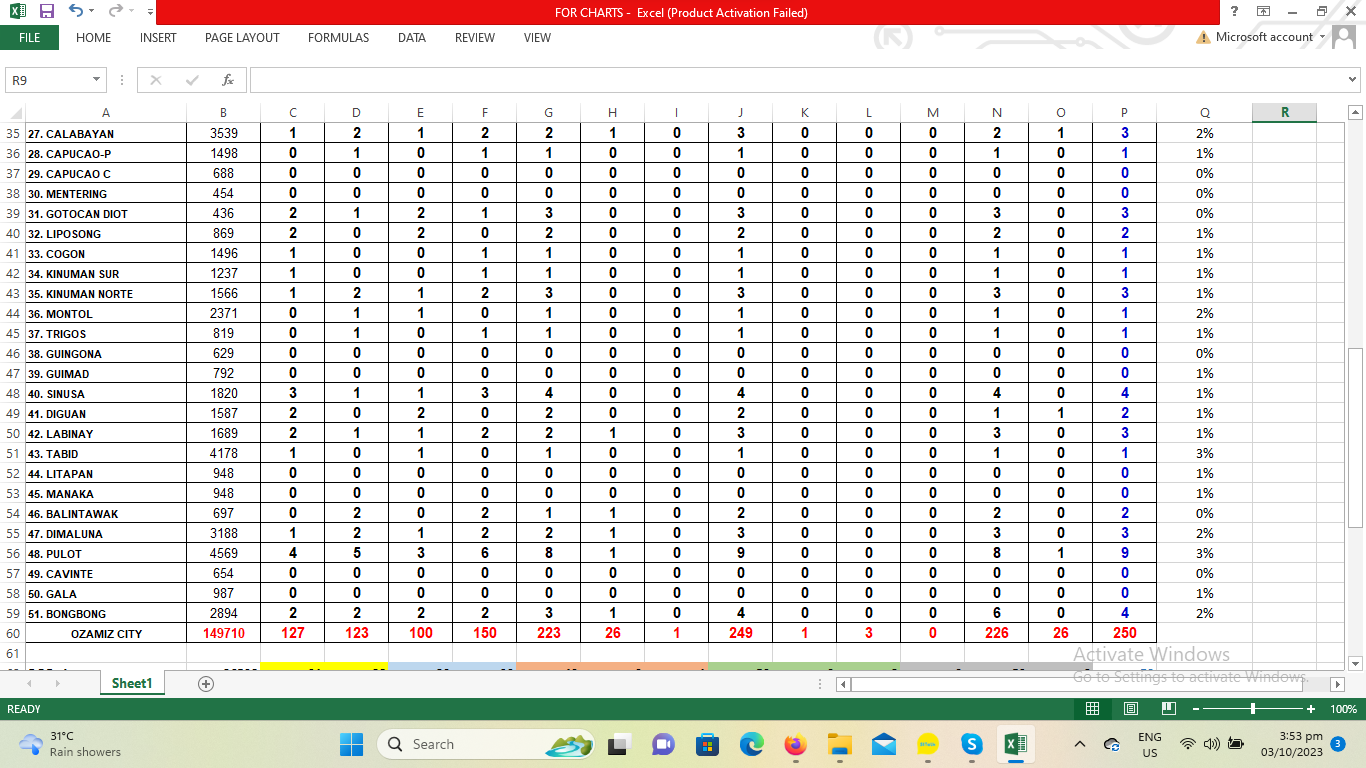This screenshot has width=1366, height=768.
Task: Click the zoom in plus button
Action: tap(1311, 709)
